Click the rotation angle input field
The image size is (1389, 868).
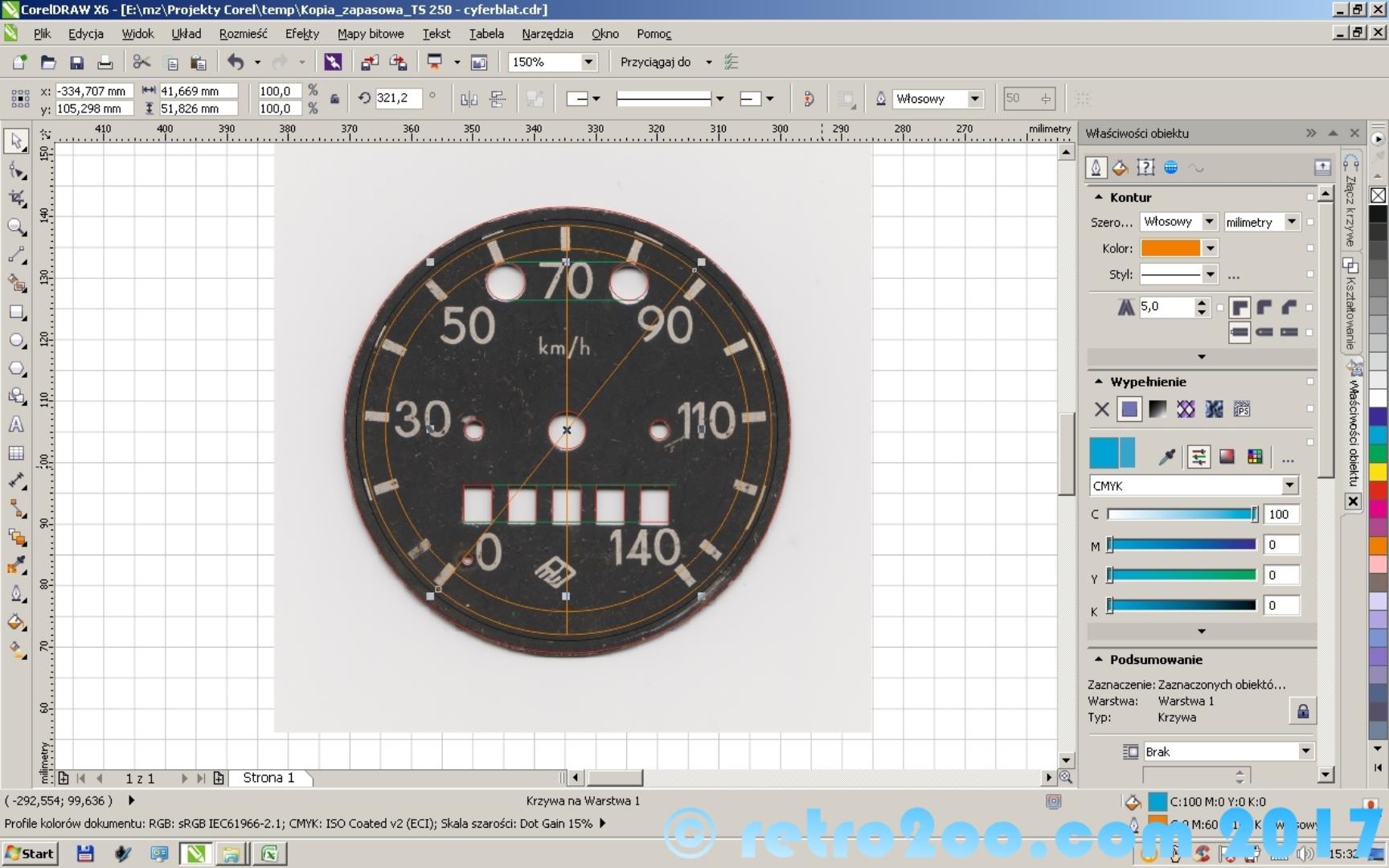pos(397,99)
